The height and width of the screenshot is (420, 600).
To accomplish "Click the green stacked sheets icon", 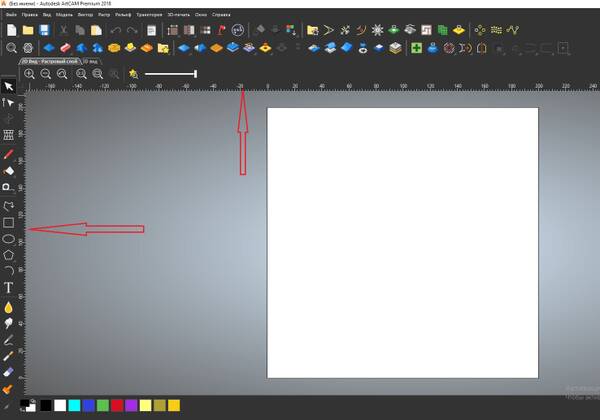I will (x=442, y=30).
